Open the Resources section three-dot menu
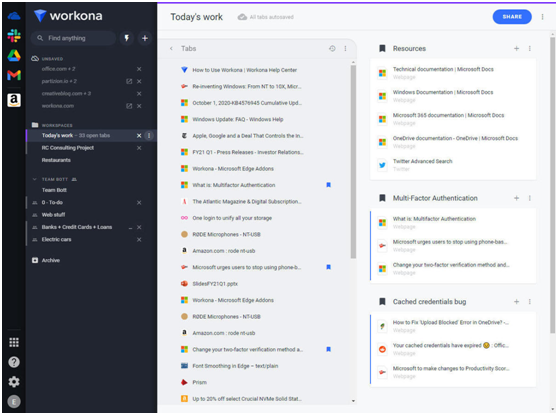 tap(530, 48)
